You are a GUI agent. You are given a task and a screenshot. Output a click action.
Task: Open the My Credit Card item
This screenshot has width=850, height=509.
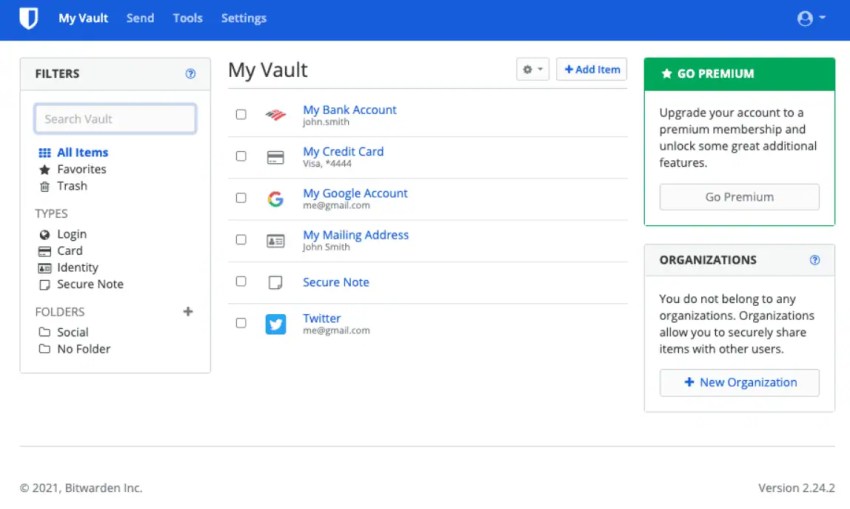343,151
